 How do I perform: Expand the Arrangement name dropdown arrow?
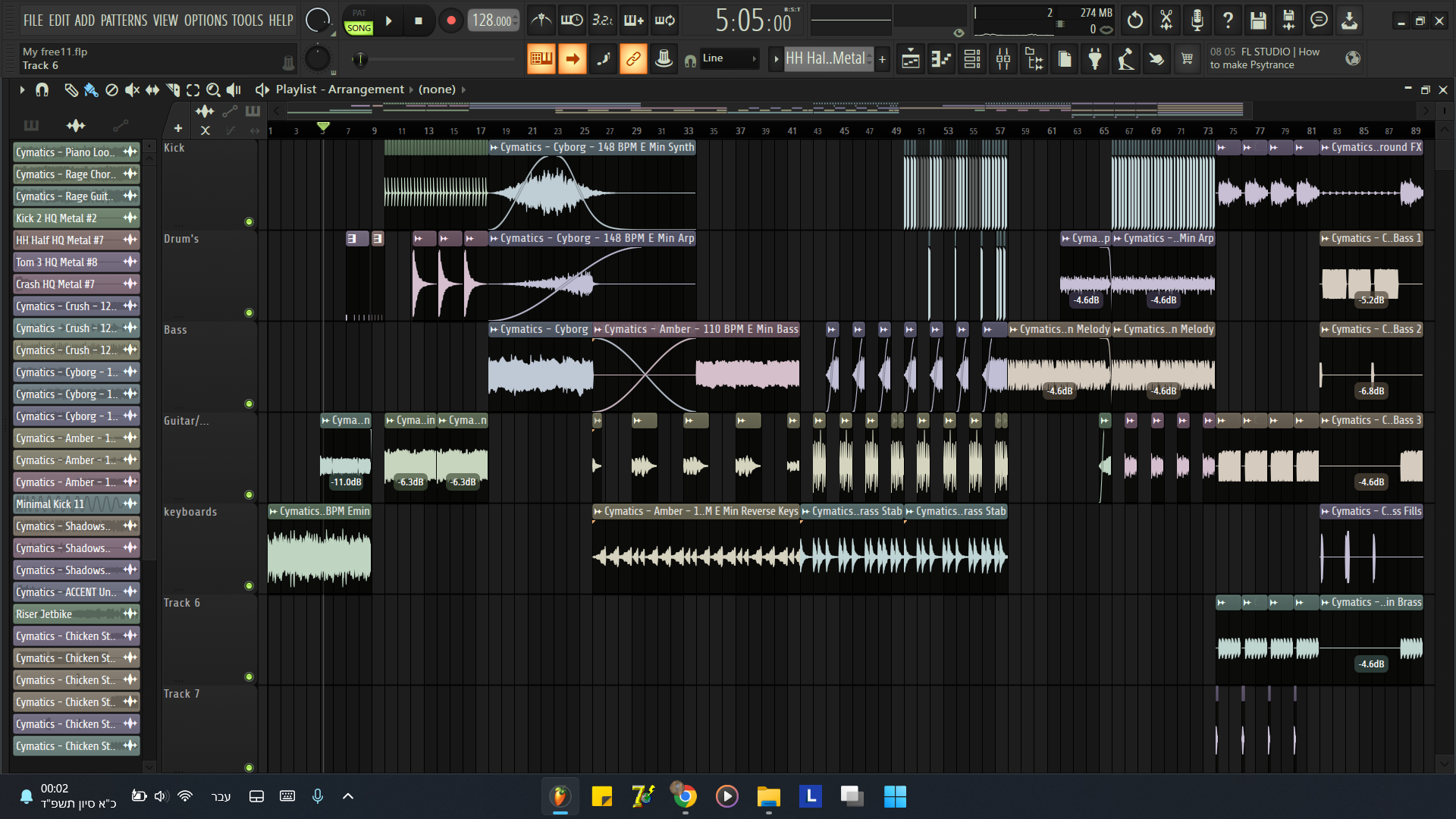click(412, 90)
